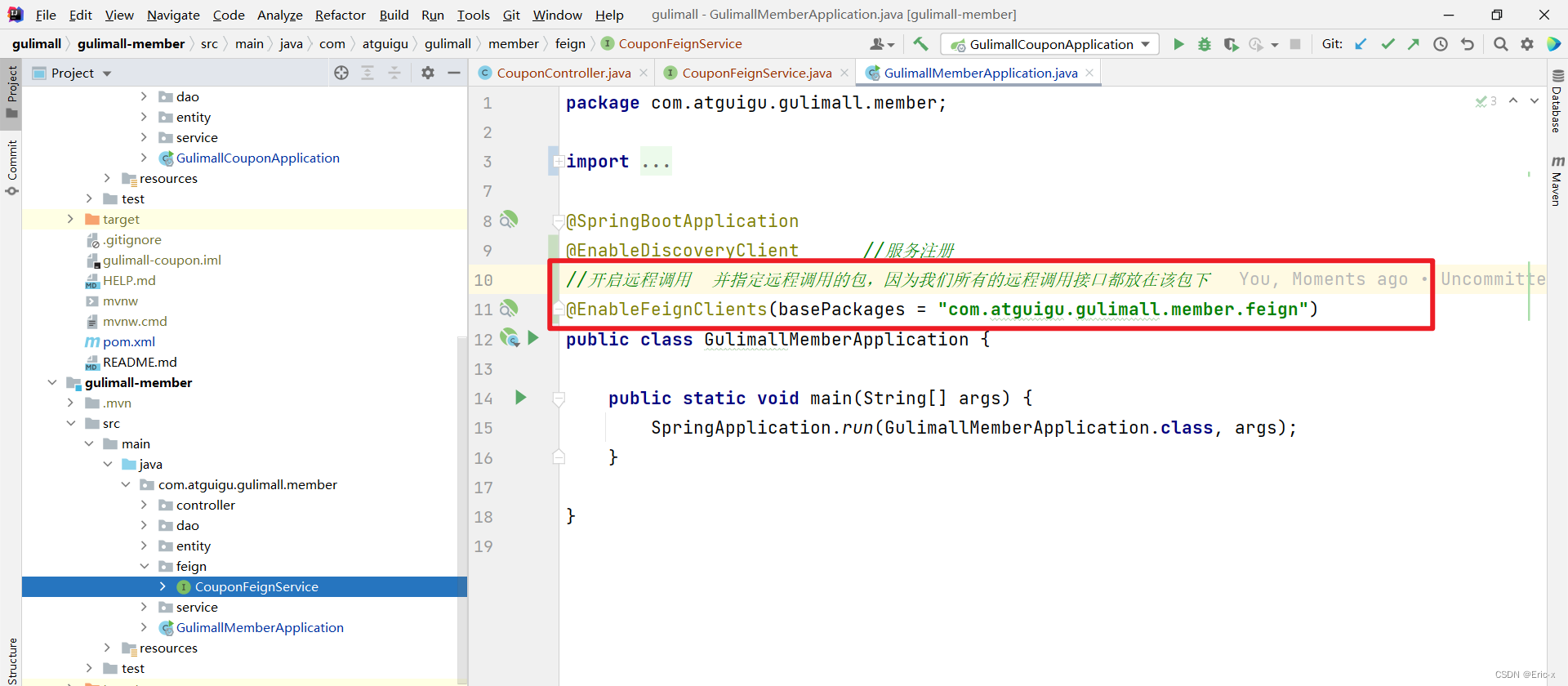Open Search Everywhere magnifier icon
The image size is (1568, 686).
pyautogui.click(x=1500, y=44)
